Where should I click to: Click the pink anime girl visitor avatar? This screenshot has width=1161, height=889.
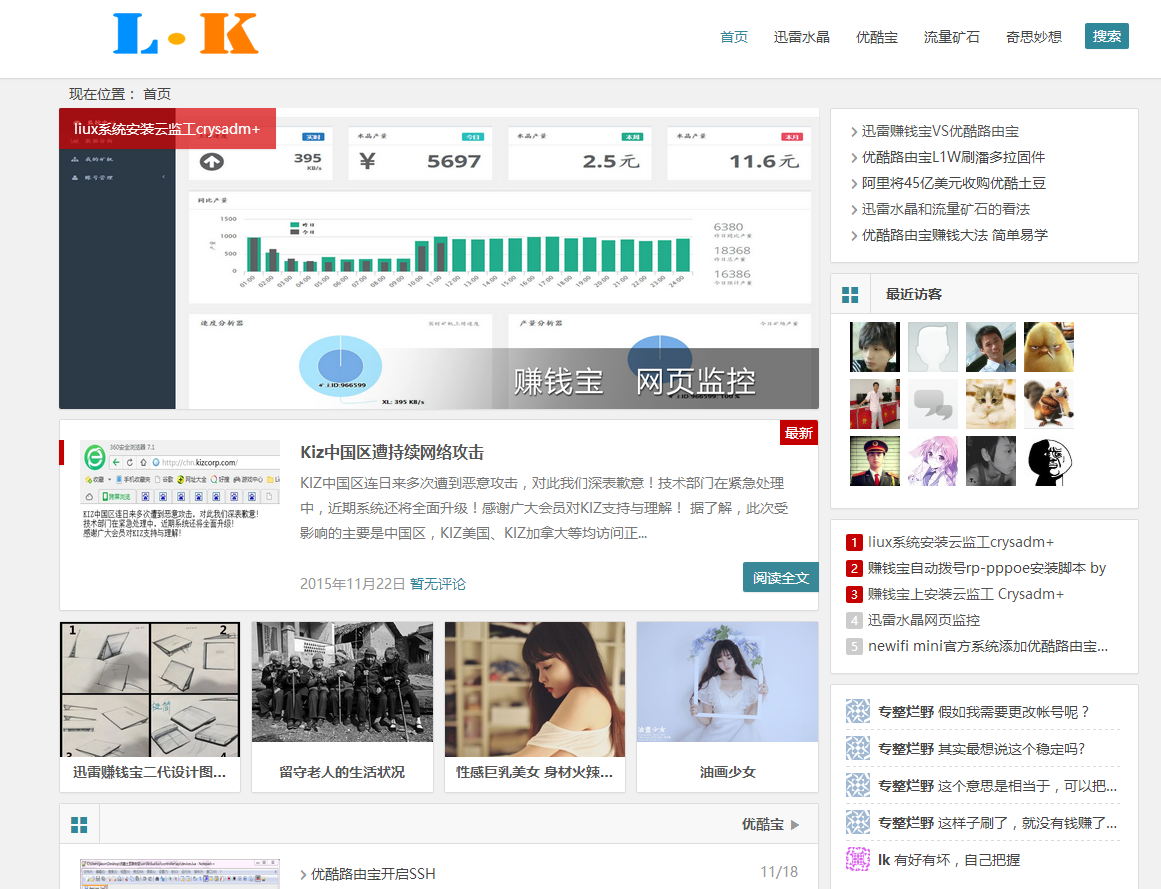tap(932, 461)
